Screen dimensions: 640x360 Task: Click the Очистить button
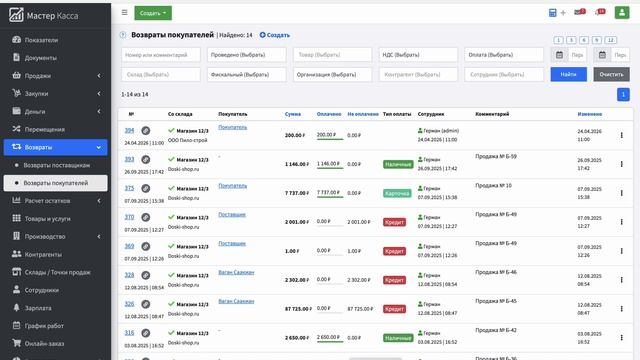[611, 74]
